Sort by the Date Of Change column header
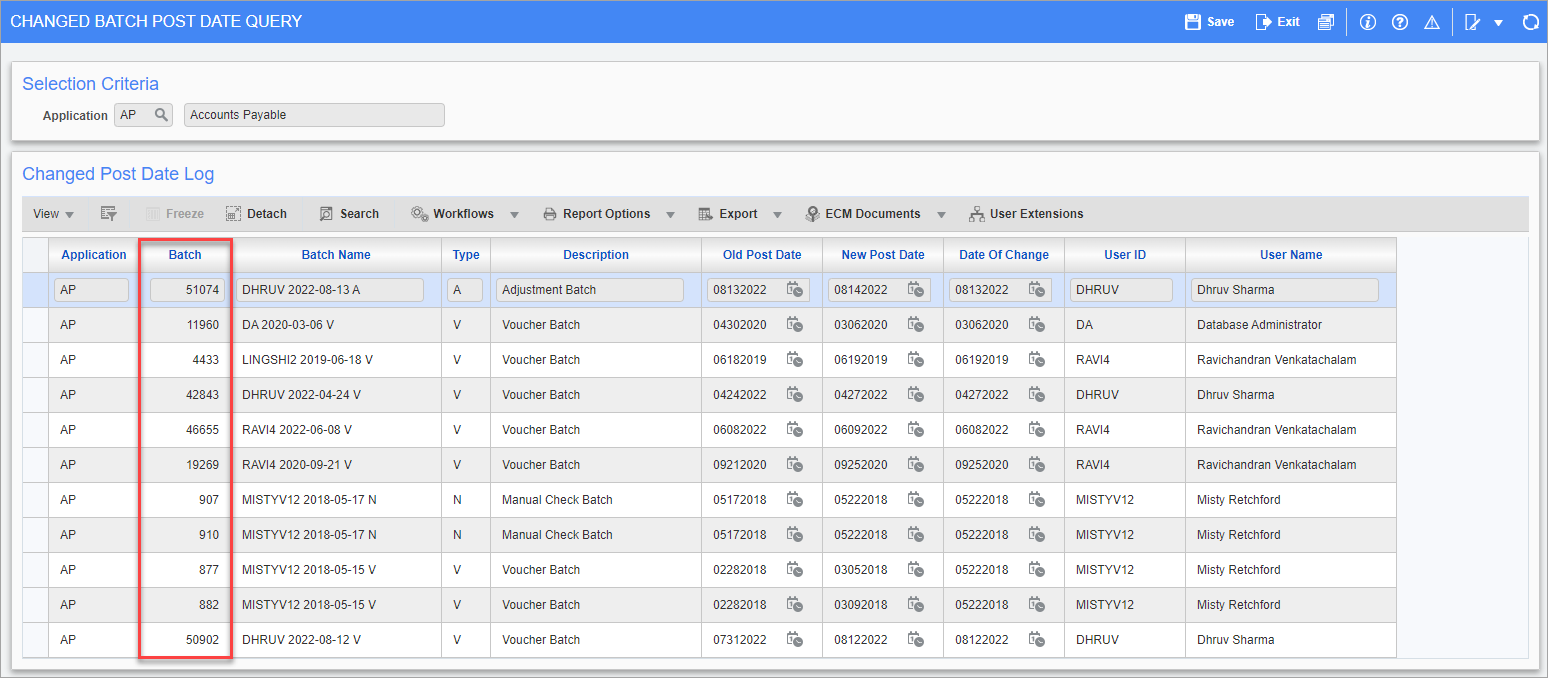 [x=1004, y=255]
